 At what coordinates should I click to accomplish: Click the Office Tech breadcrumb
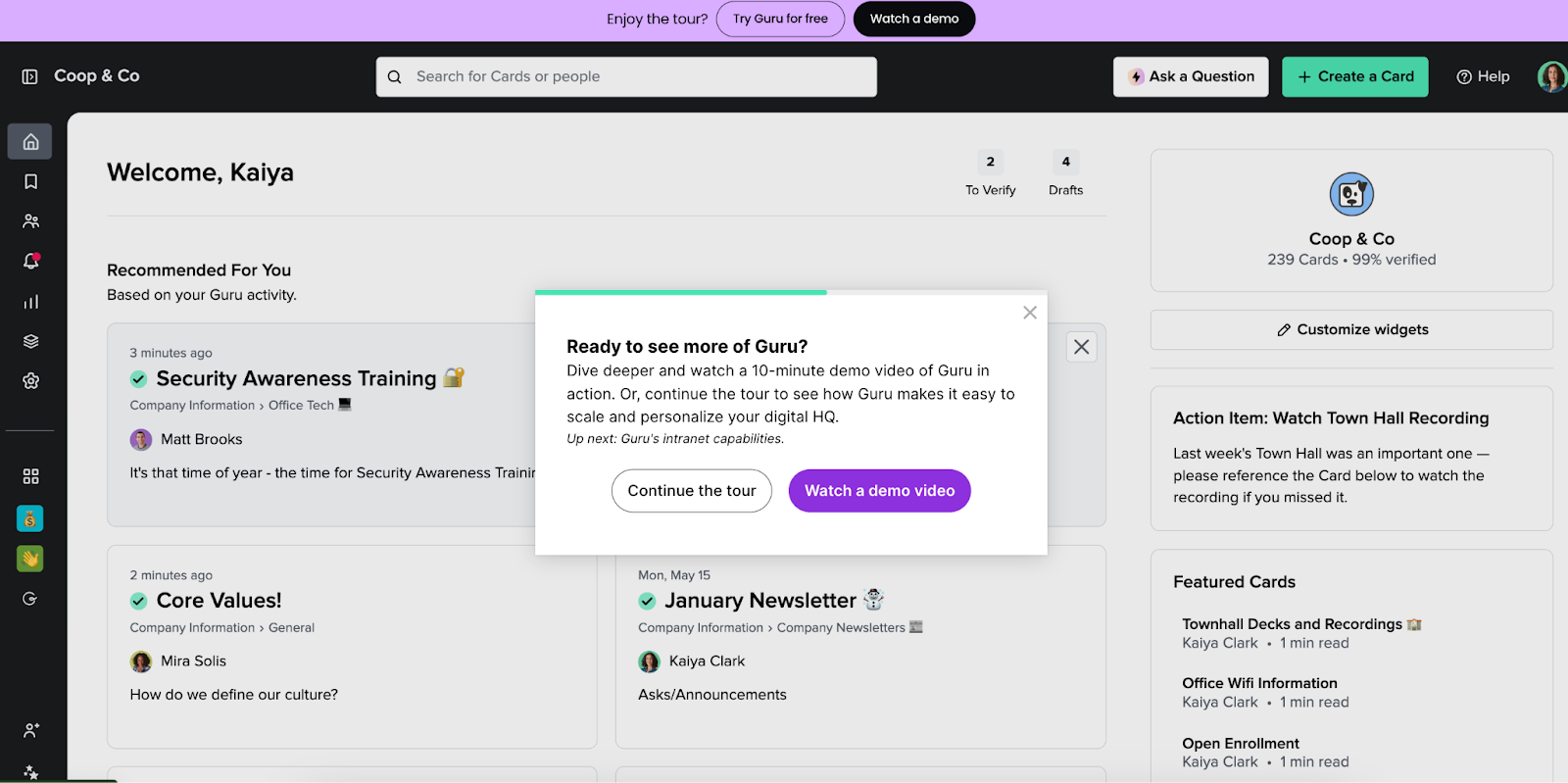point(301,406)
